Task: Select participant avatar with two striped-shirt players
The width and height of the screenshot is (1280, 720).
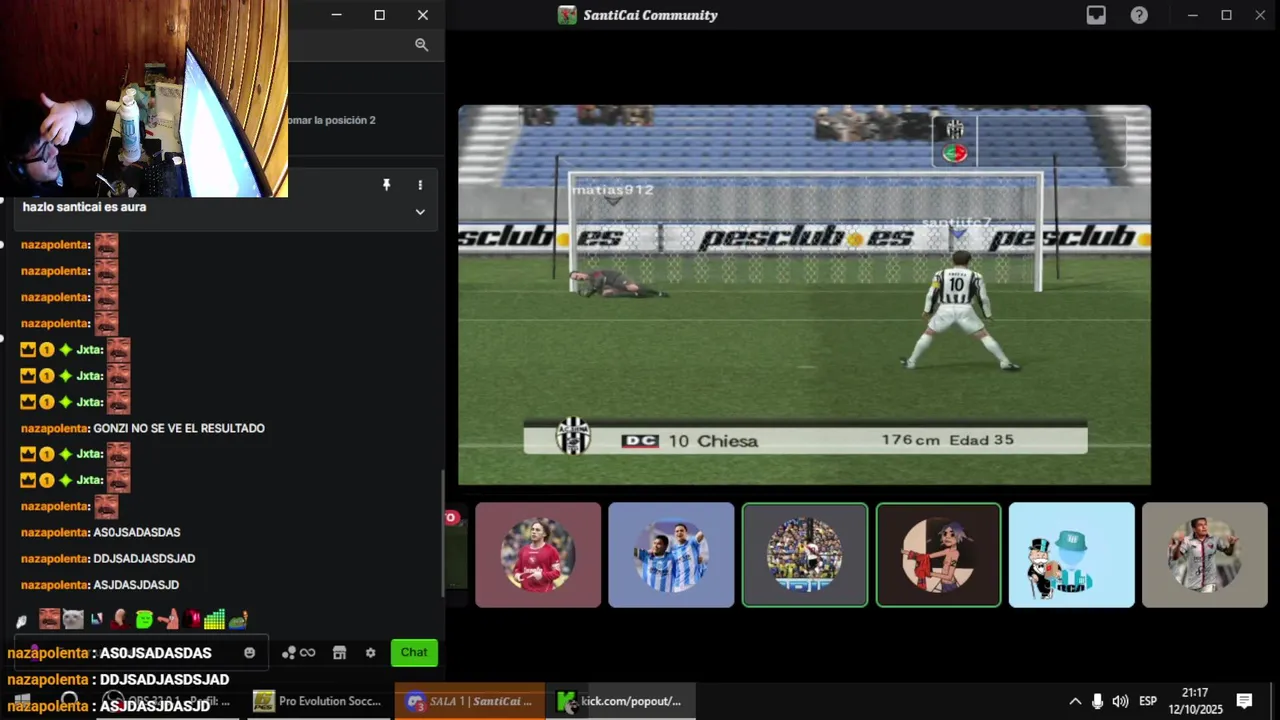Action: 671,555
